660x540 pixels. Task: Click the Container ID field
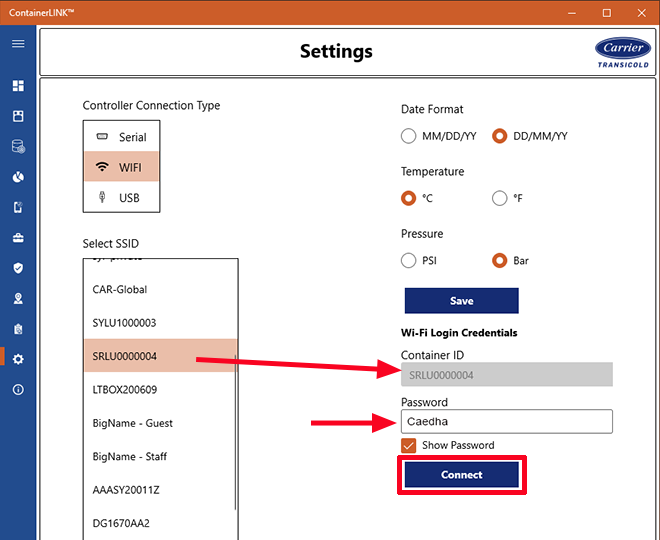pyautogui.click(x=506, y=375)
